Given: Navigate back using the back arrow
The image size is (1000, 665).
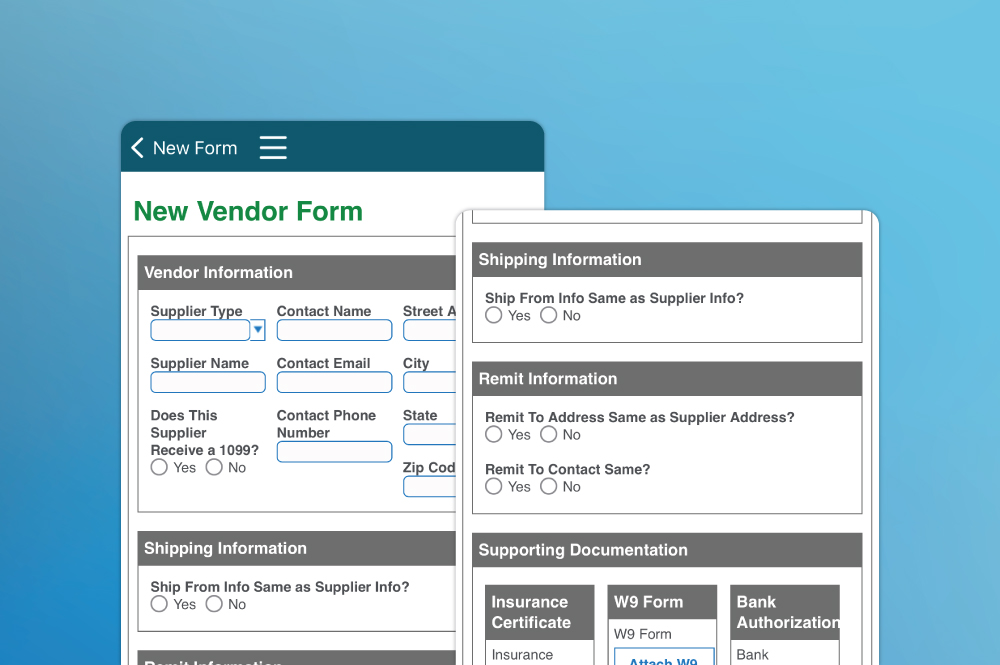Looking at the screenshot, I should click(x=137, y=147).
